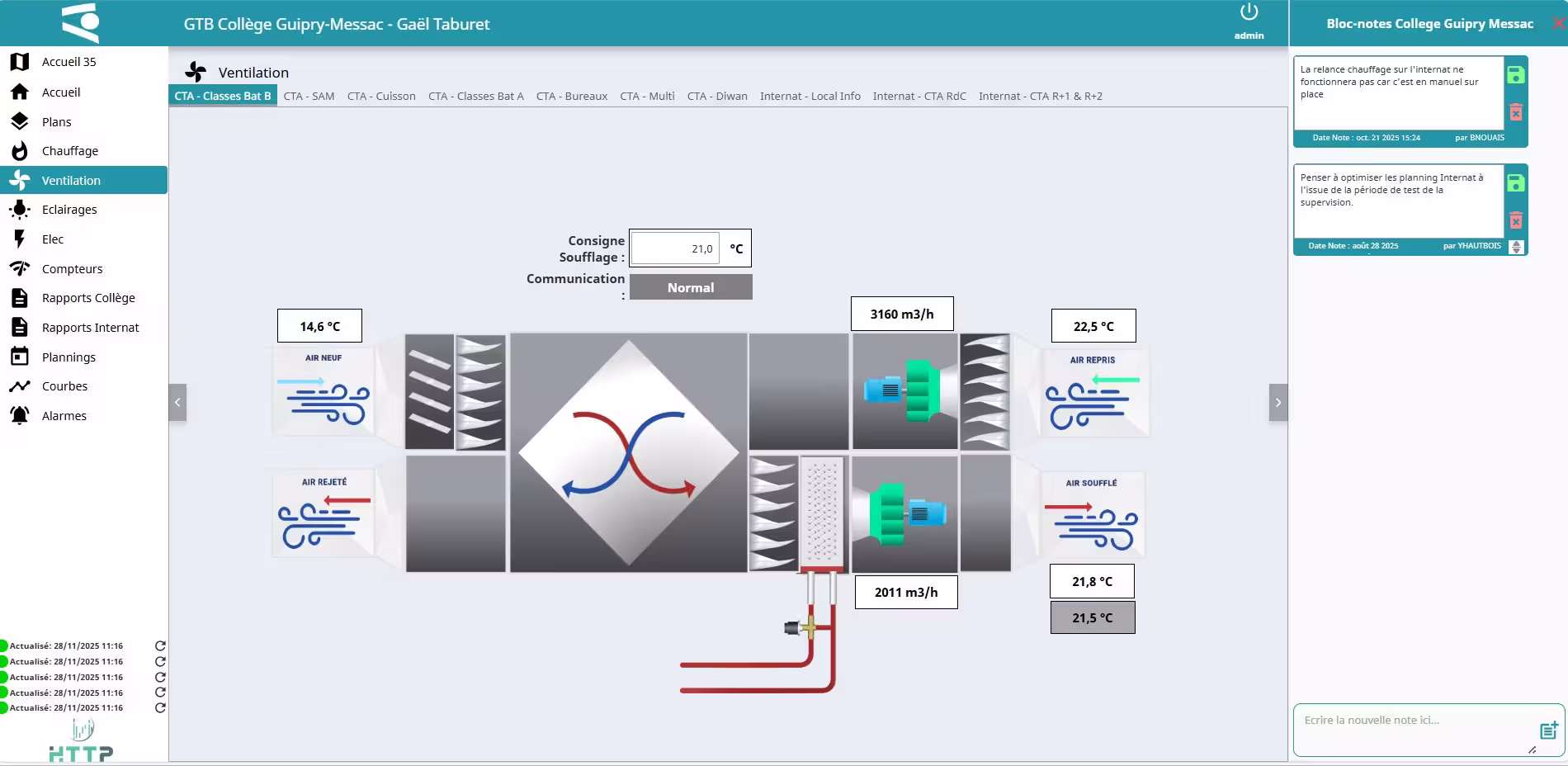Click the new note text area
The width and height of the screenshot is (1568, 766).
1411,729
